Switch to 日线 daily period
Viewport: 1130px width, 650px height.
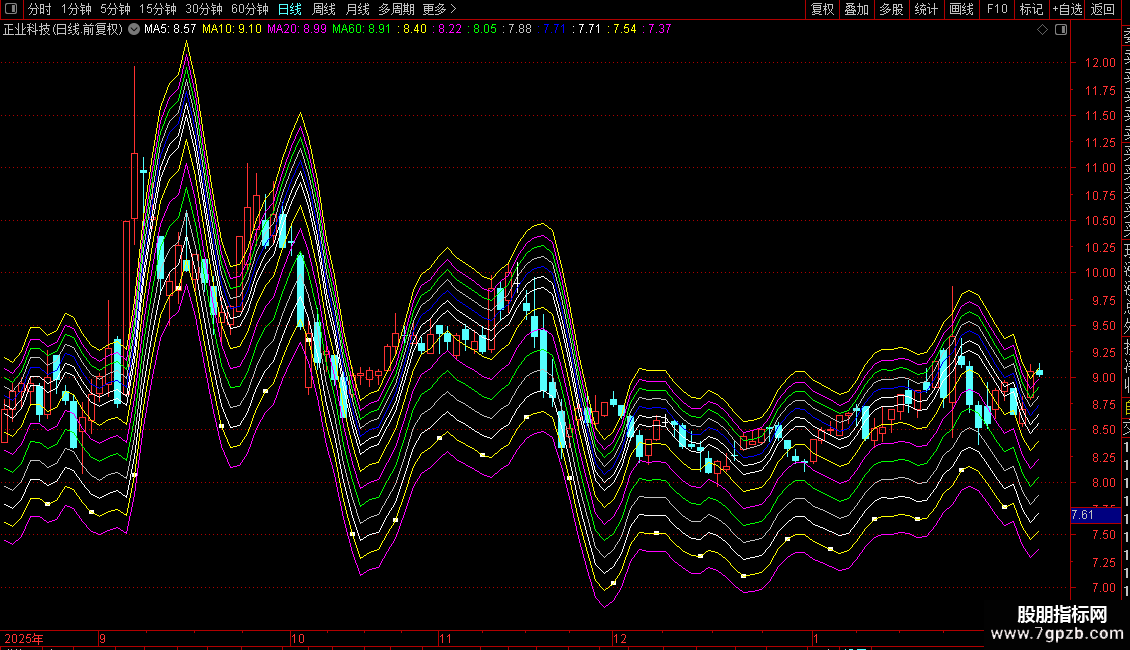coord(289,9)
